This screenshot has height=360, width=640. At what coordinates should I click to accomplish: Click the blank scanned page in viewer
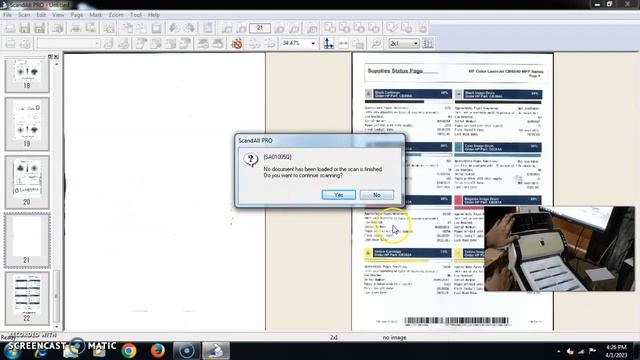164,191
